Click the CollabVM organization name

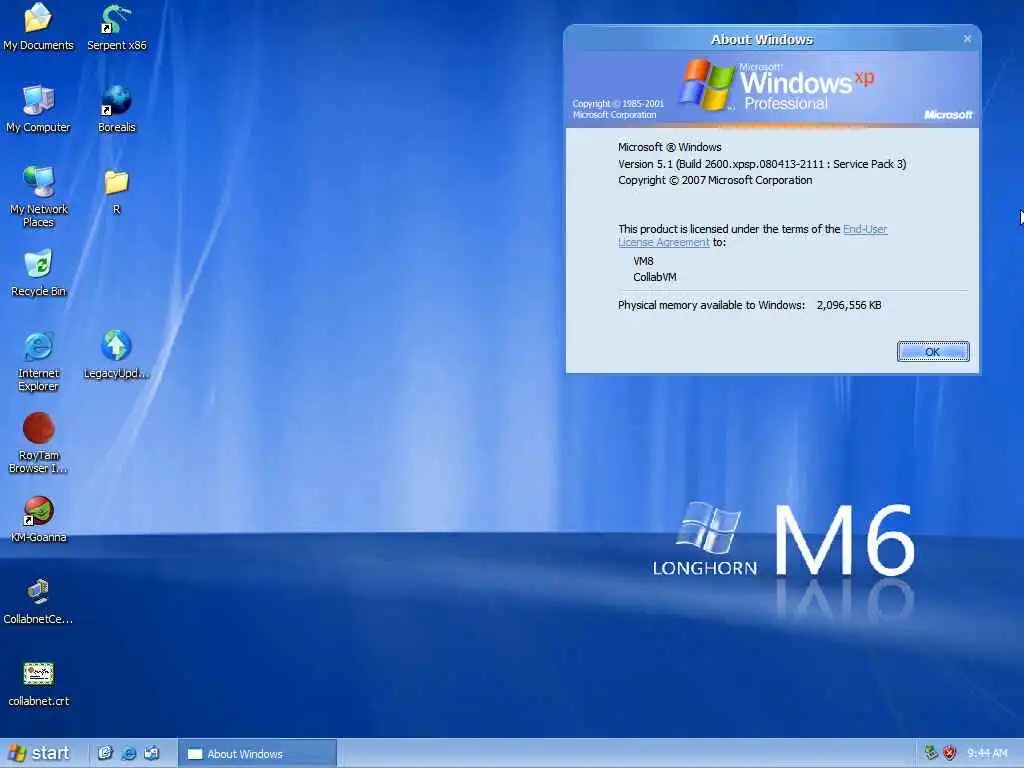(x=654, y=277)
